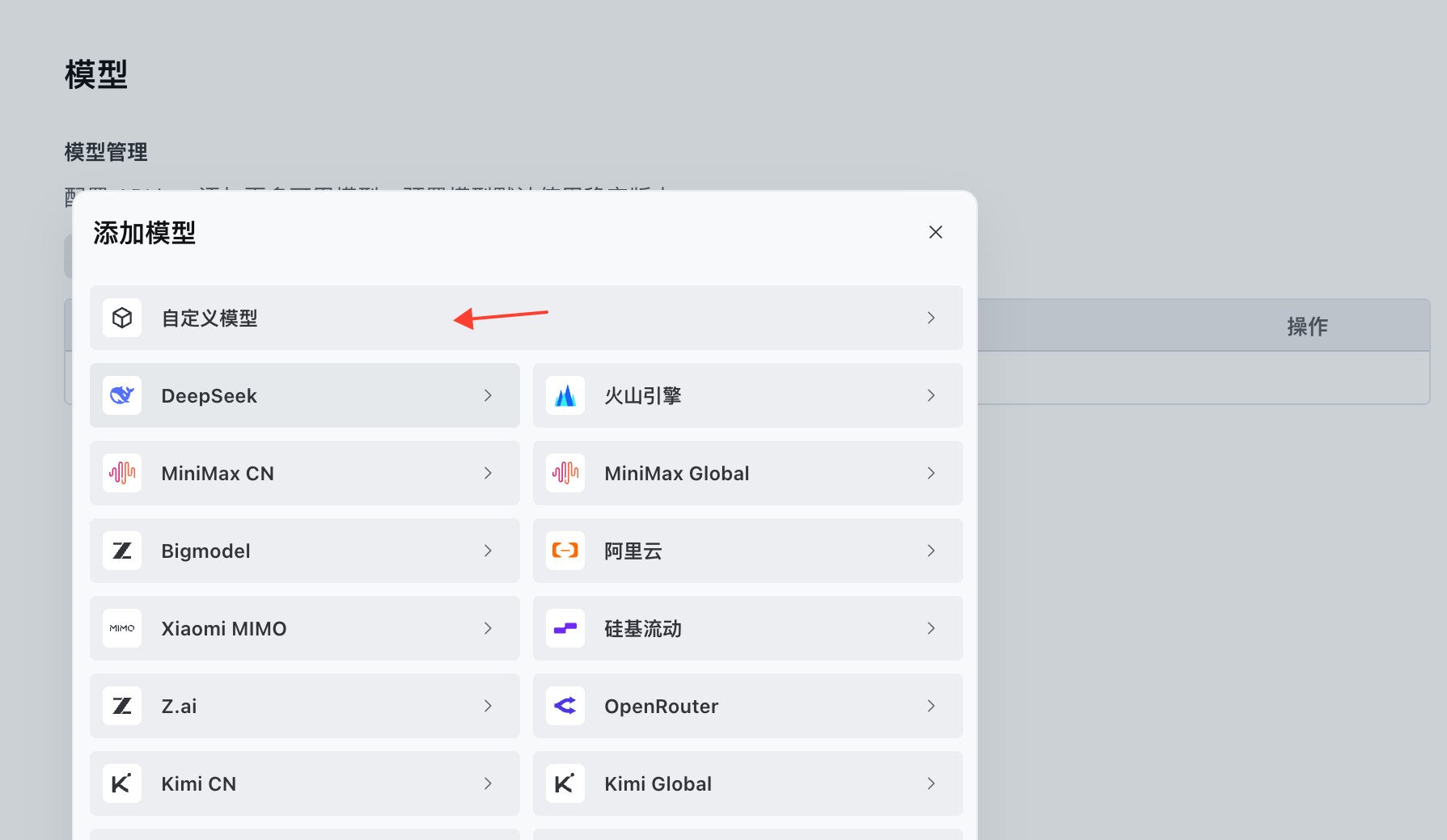Choose the Xiaomi MIMO provider name

224,628
